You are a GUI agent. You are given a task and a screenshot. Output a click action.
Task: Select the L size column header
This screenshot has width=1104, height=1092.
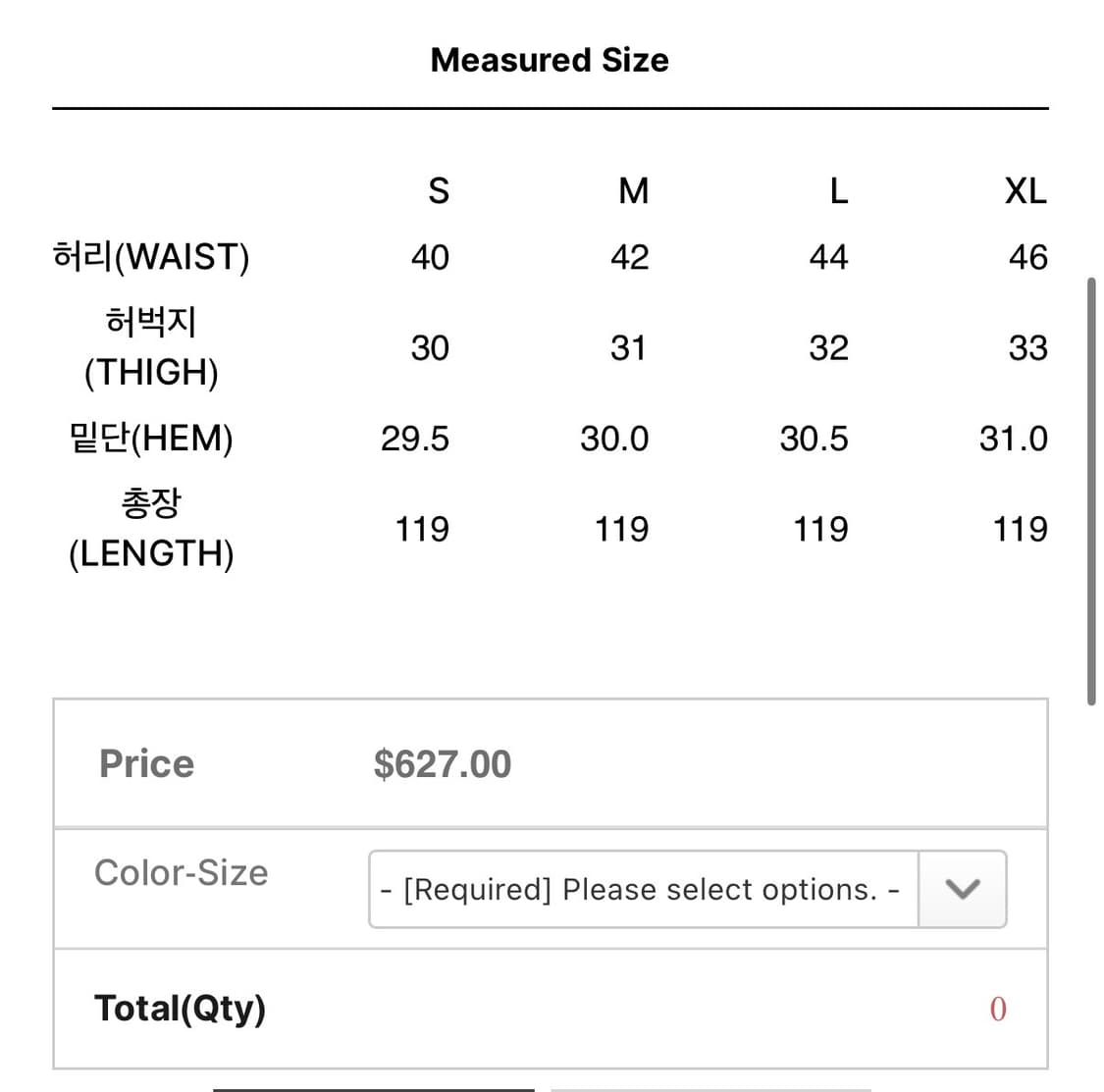838,190
